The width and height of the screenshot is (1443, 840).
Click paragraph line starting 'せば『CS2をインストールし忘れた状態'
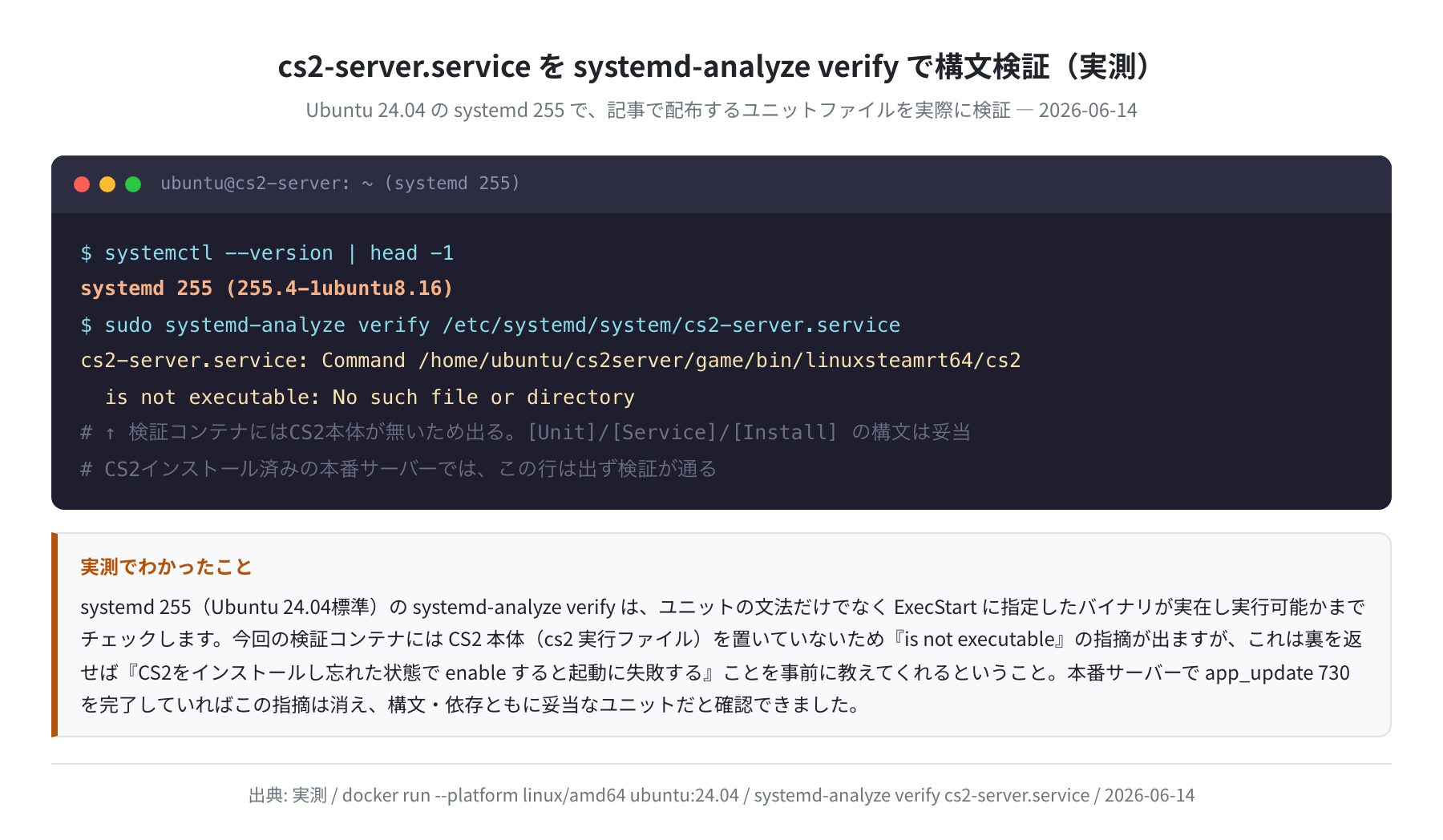[x=715, y=672]
